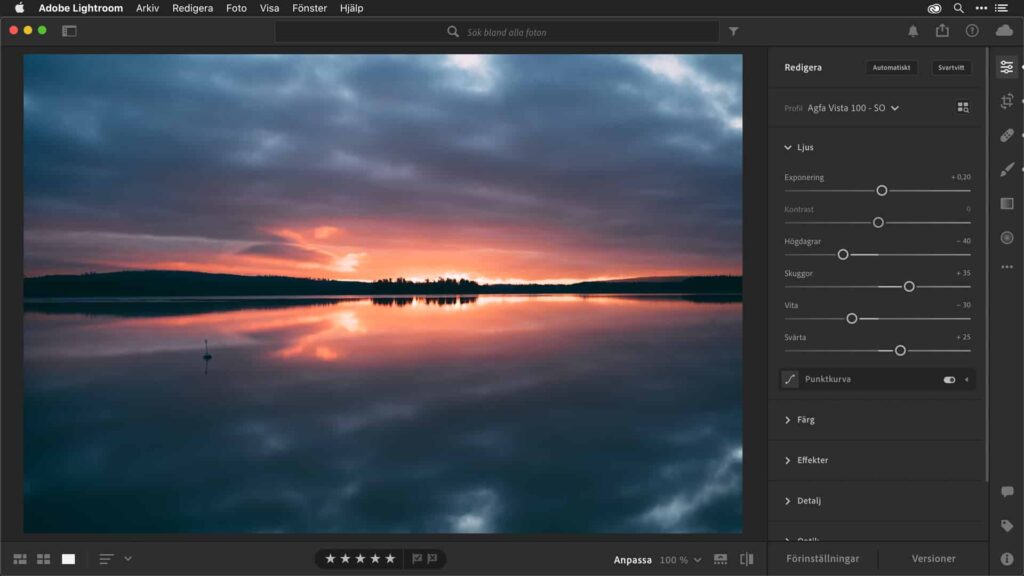Viewport: 1024px width, 576px height.
Task: Open Versioner panel
Action: coord(933,559)
